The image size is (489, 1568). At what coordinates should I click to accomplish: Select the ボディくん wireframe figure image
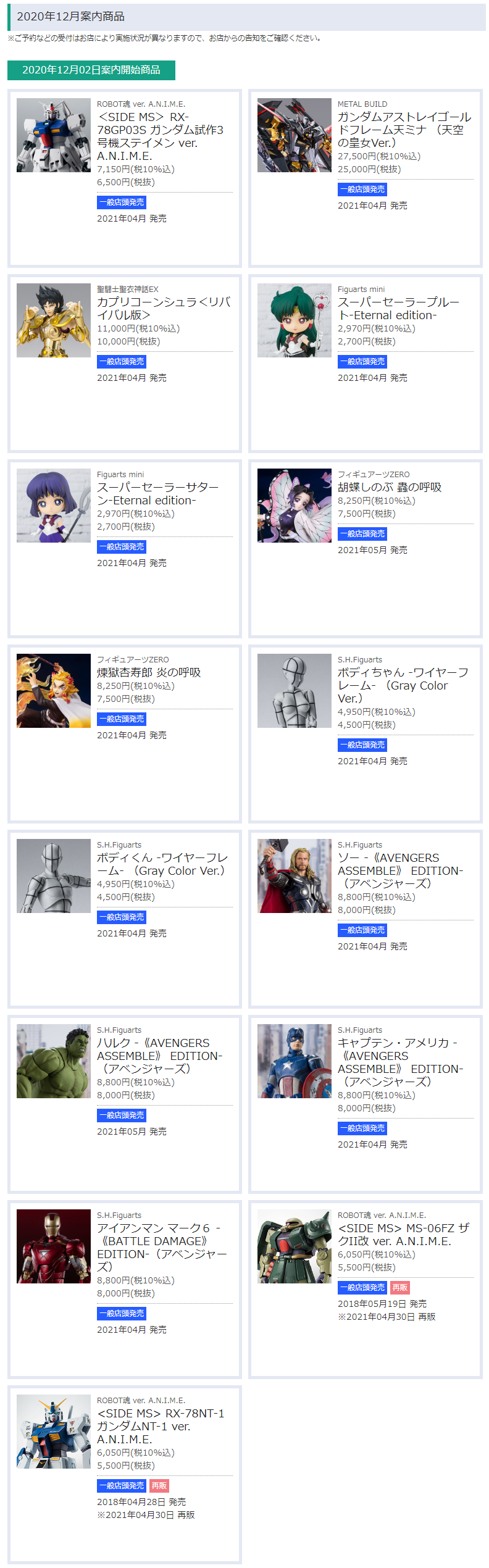click(x=54, y=876)
